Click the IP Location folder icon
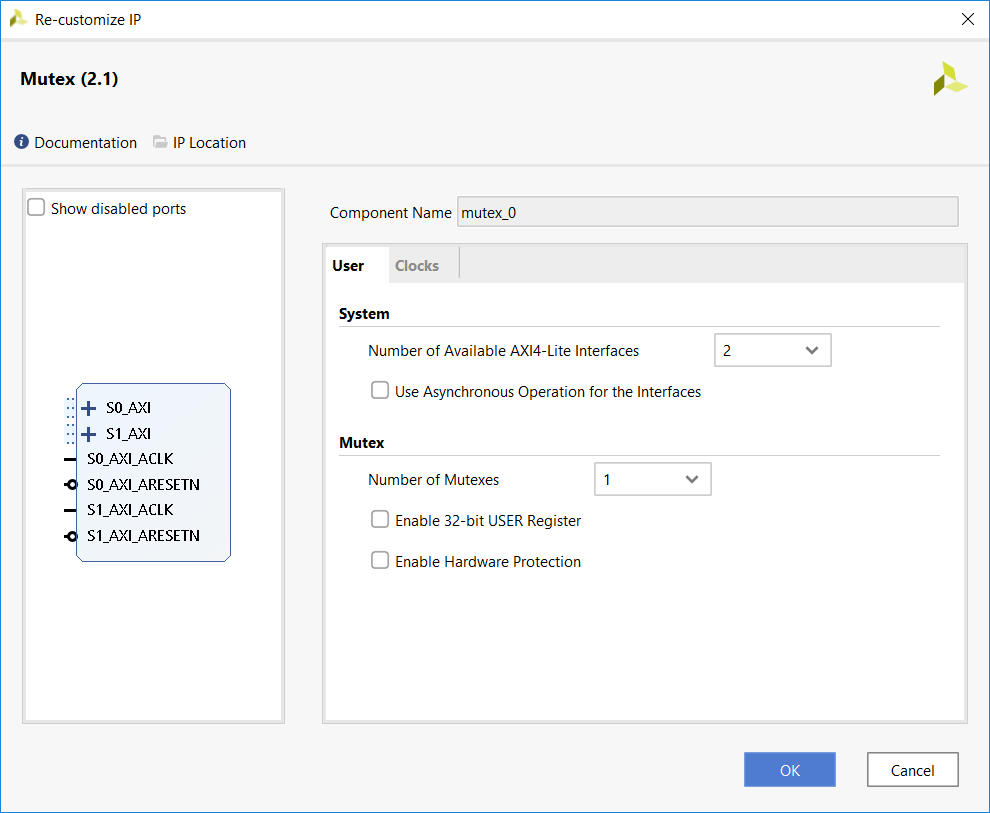Image resolution: width=990 pixels, height=813 pixels. click(160, 142)
